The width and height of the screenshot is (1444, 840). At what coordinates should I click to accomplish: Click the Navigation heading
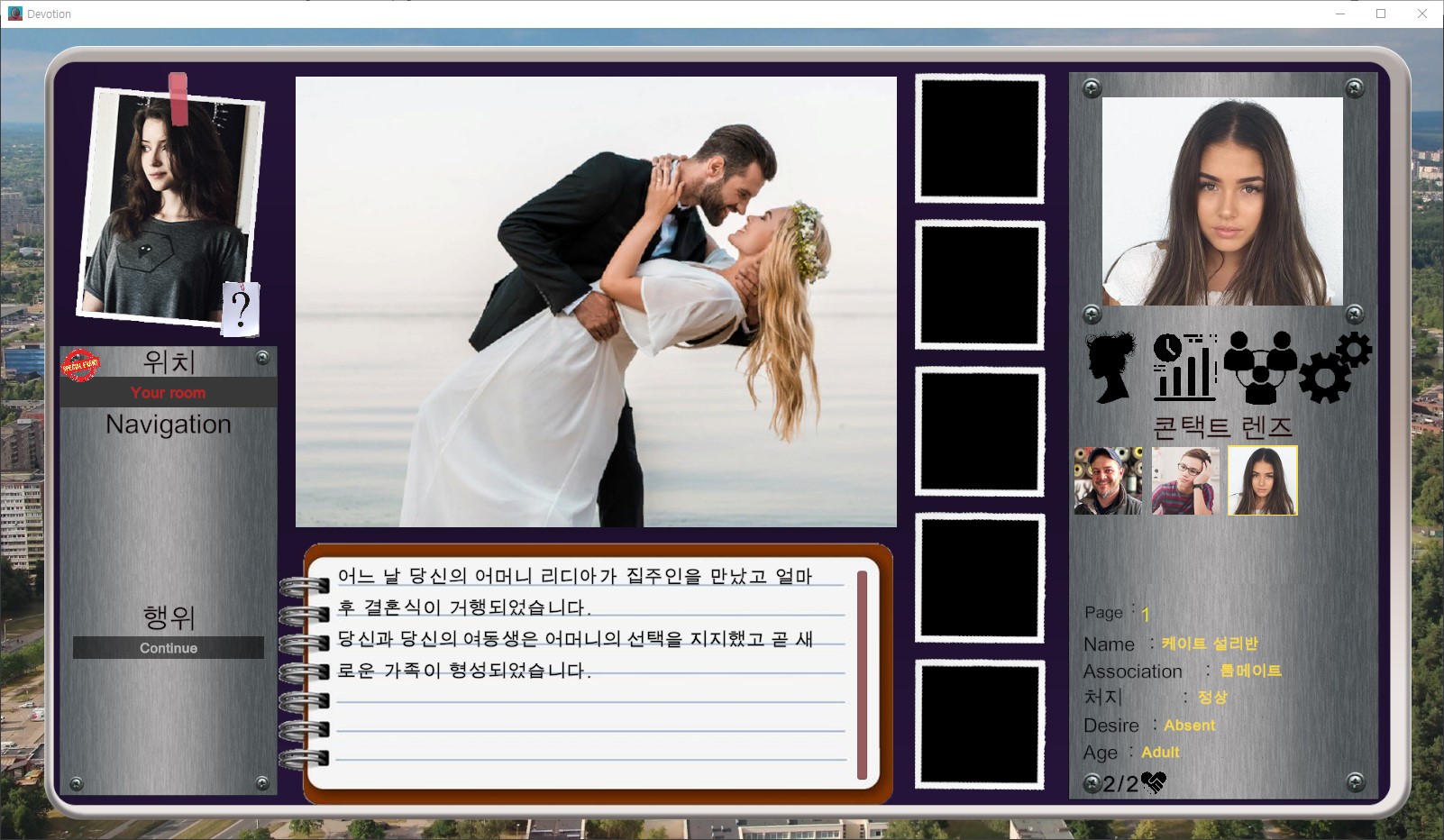[x=169, y=425]
